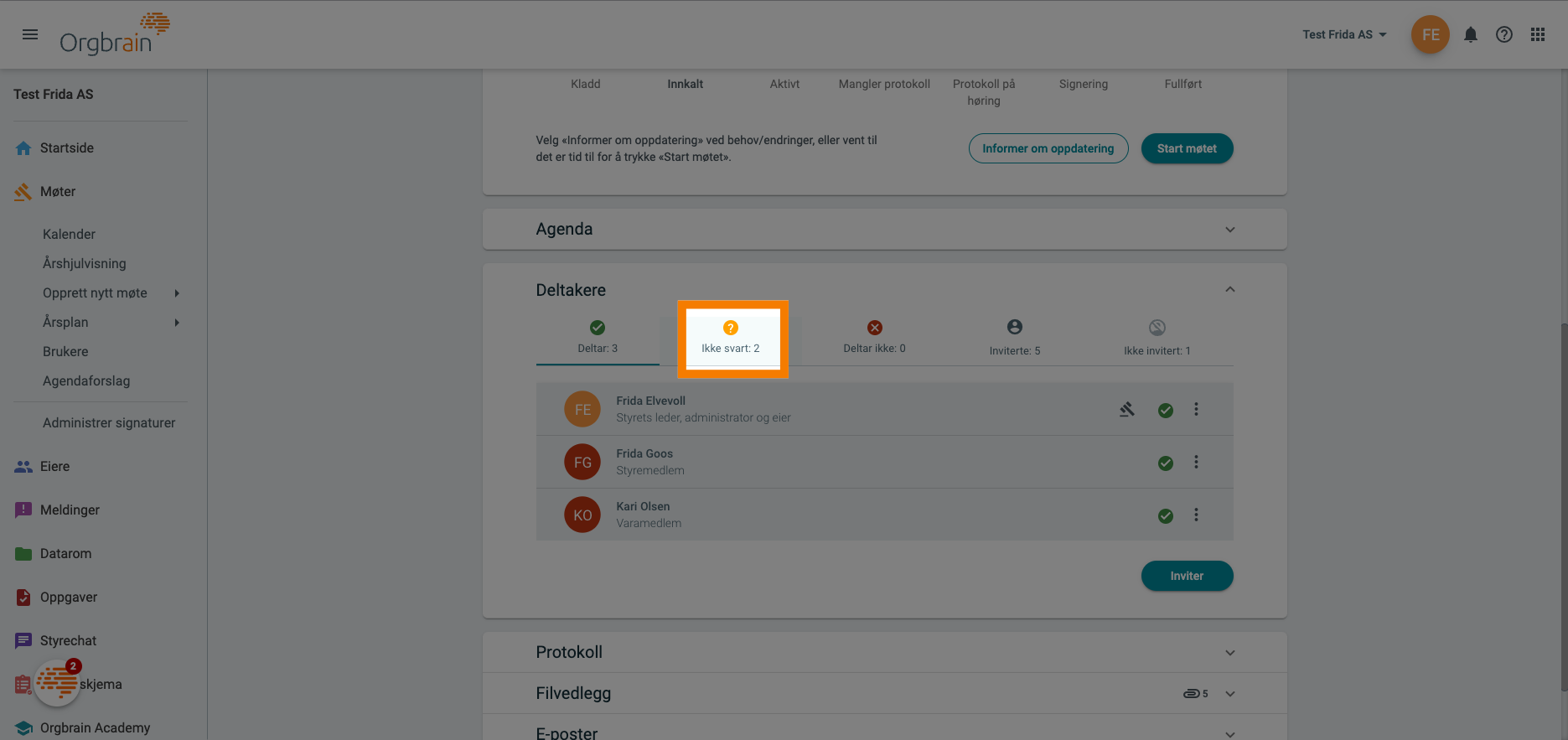Image resolution: width=1568 pixels, height=740 pixels.
Task: Open the floating Orgbrain chat bubble
Action: (x=57, y=682)
